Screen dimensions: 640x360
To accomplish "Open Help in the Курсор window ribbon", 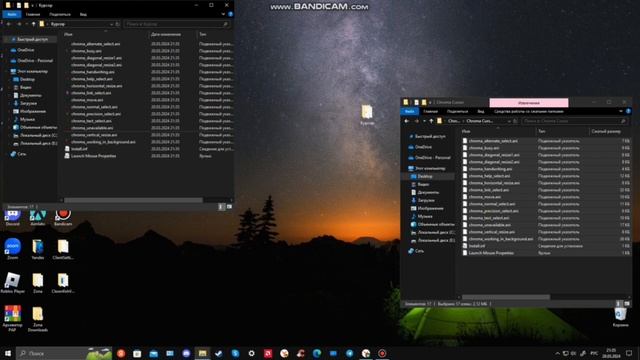I will tap(231, 14).
